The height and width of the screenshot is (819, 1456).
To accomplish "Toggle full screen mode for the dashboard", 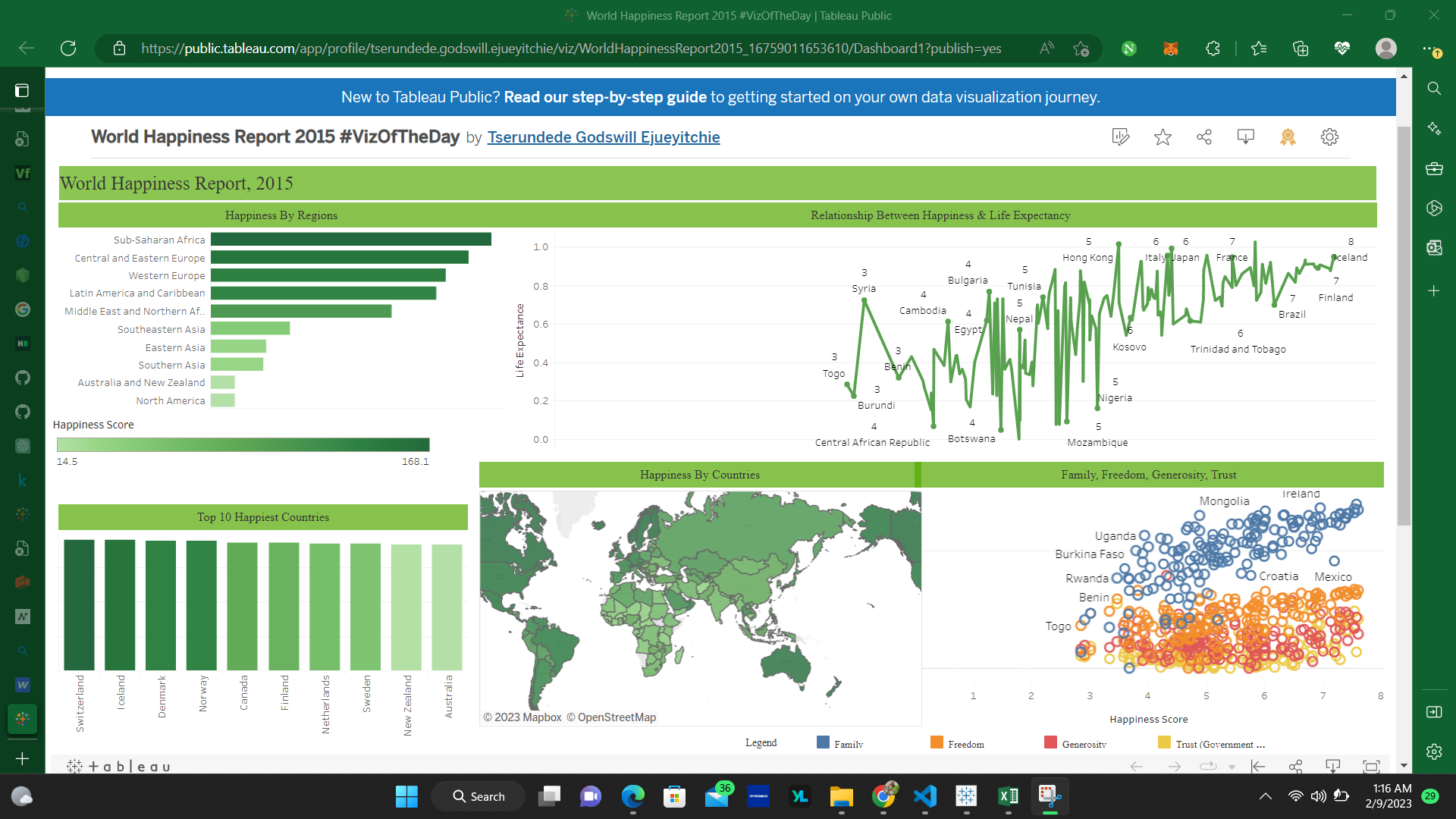I will pyautogui.click(x=1373, y=767).
